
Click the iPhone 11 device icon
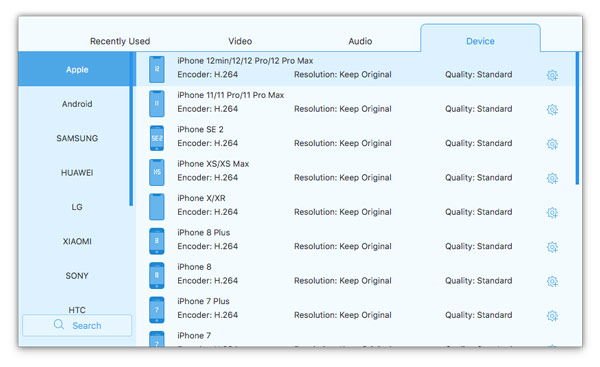click(157, 104)
